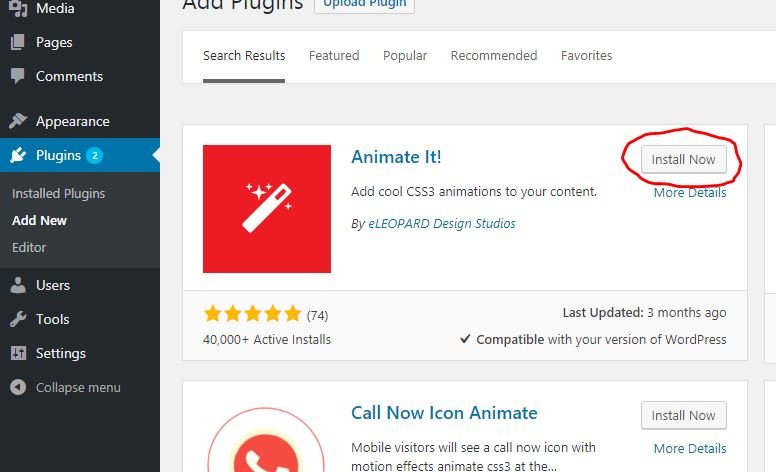
Task: Click the Tools wrench icon
Action: (18, 319)
